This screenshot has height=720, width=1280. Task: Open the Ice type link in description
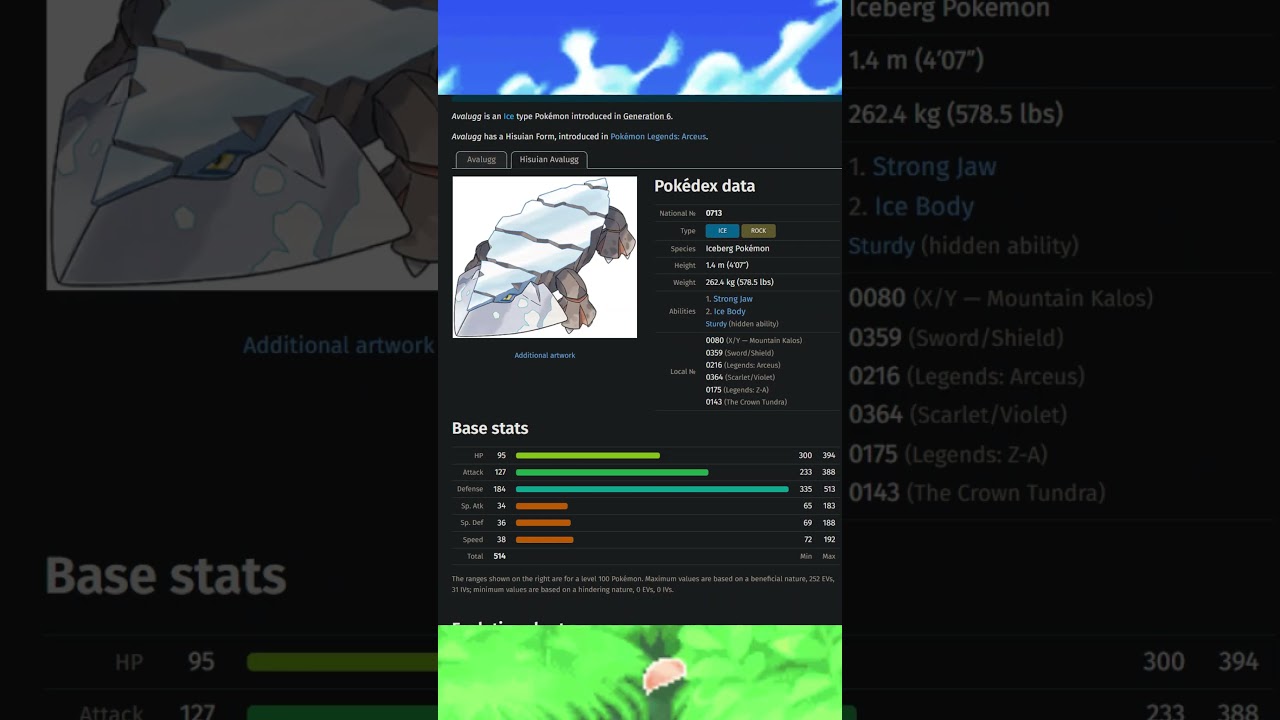(509, 117)
